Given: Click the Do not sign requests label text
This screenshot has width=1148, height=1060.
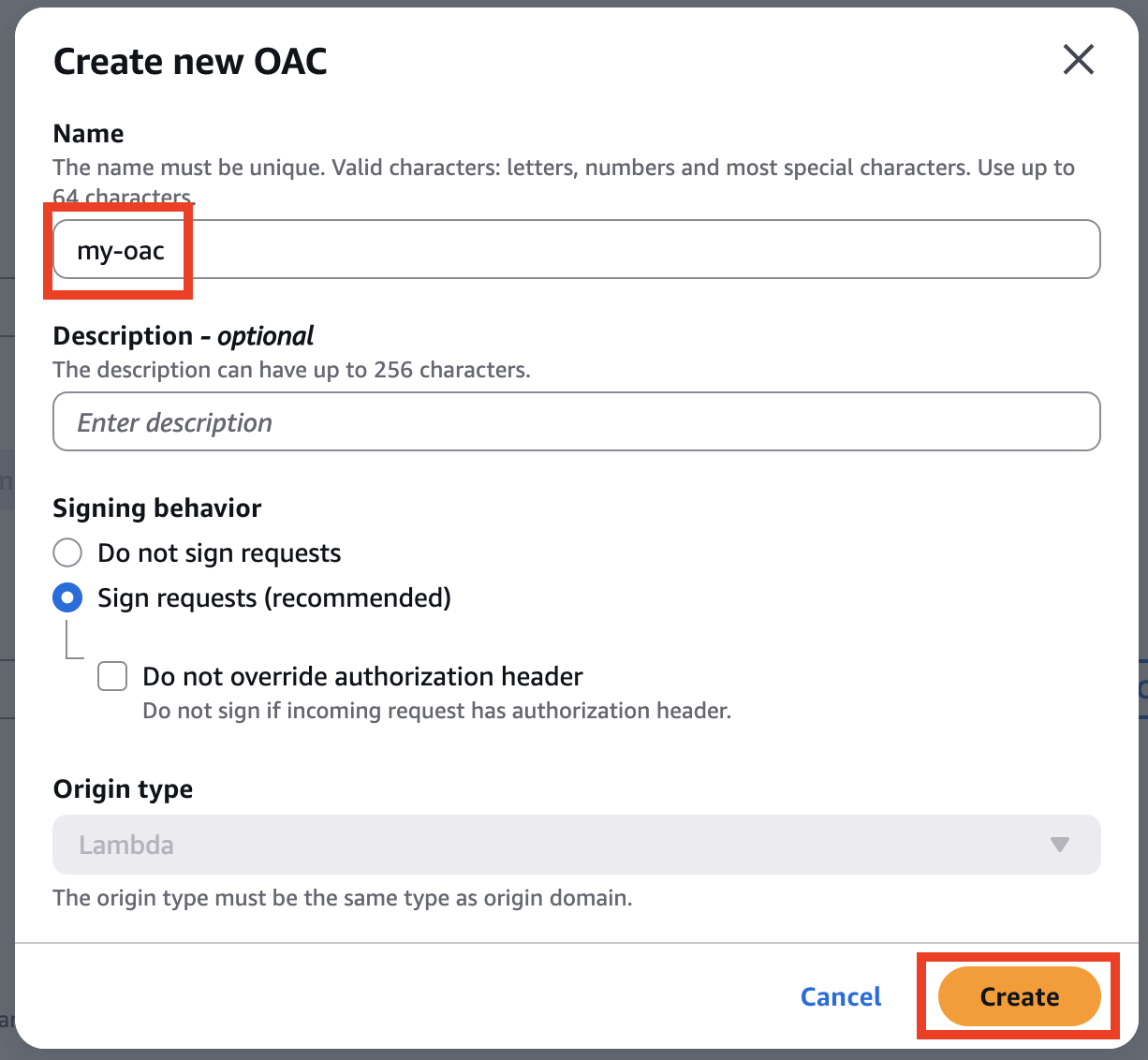Looking at the screenshot, I should [x=219, y=553].
